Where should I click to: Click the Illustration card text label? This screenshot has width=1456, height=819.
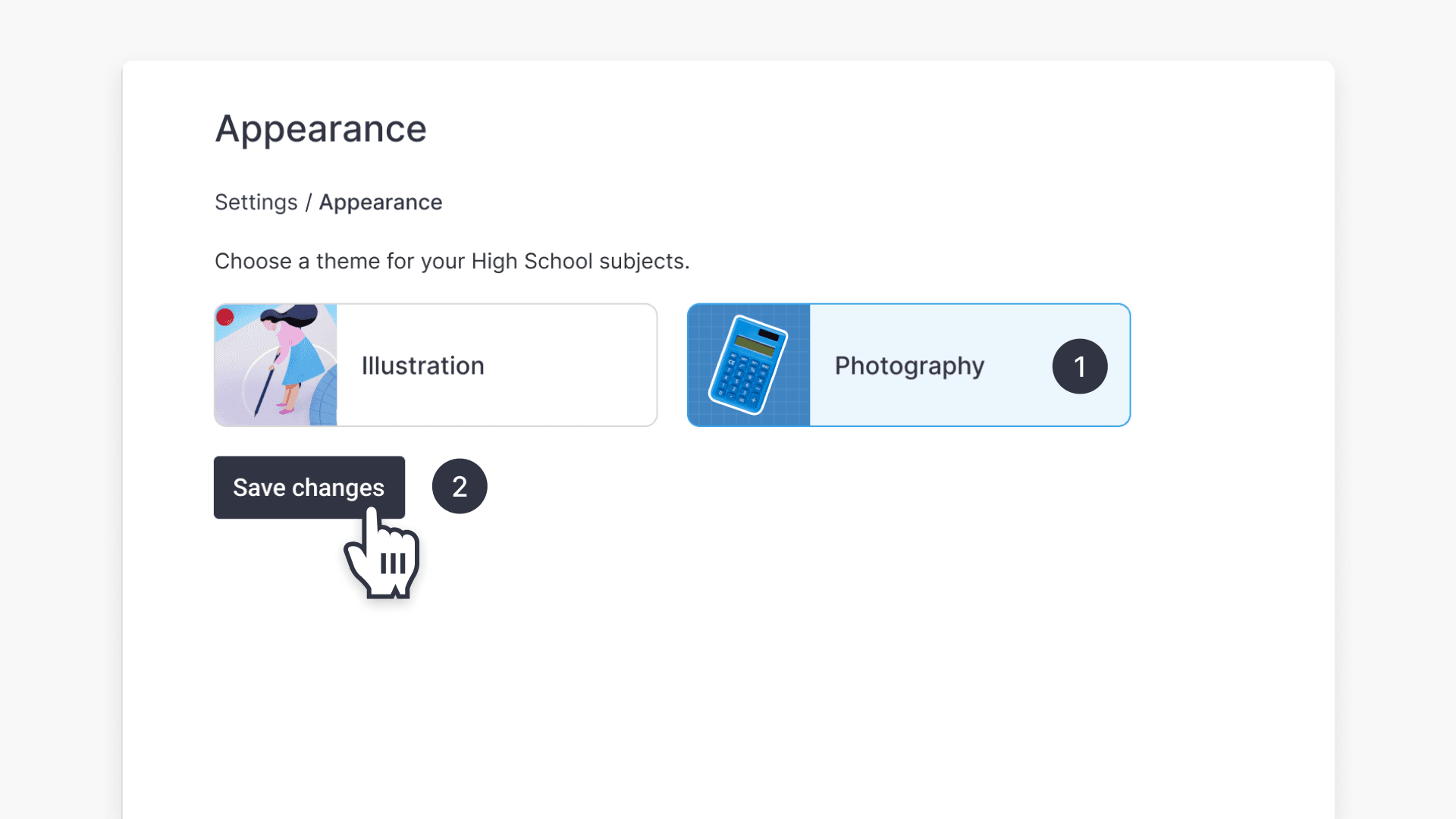pos(422,365)
